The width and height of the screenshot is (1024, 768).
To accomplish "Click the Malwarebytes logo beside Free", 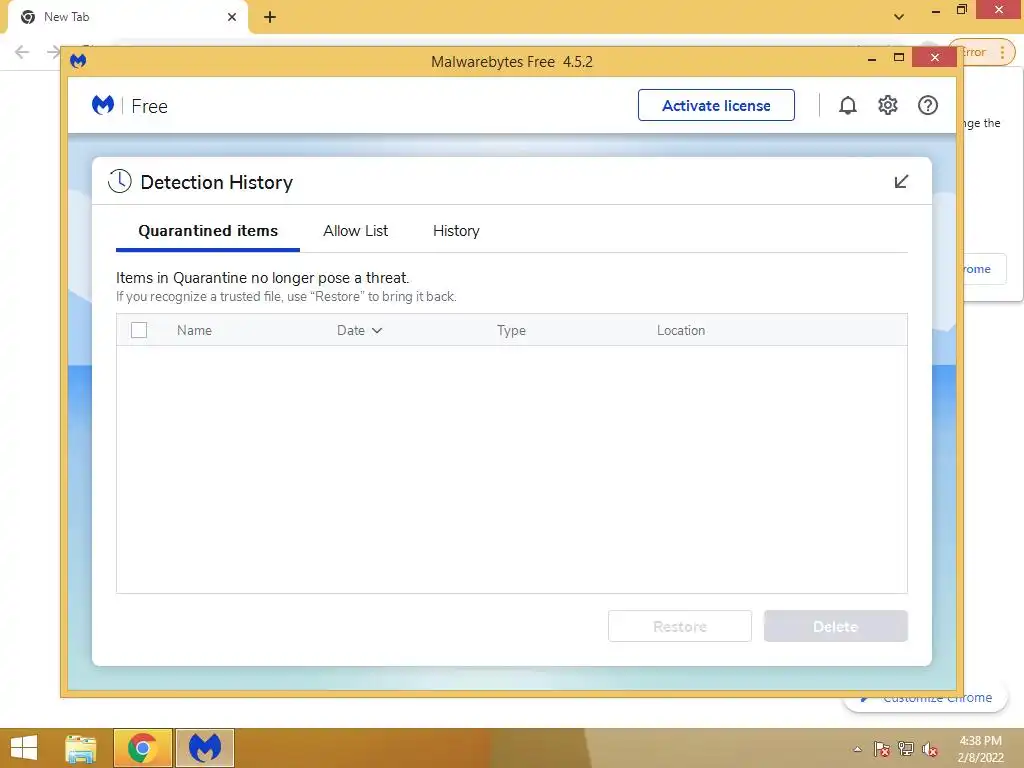I will tap(103, 105).
